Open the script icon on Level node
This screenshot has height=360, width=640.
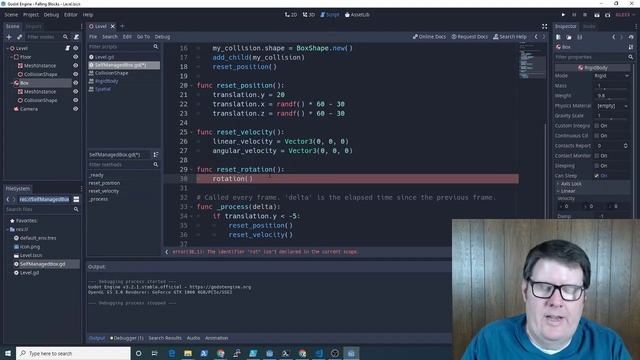68,48
